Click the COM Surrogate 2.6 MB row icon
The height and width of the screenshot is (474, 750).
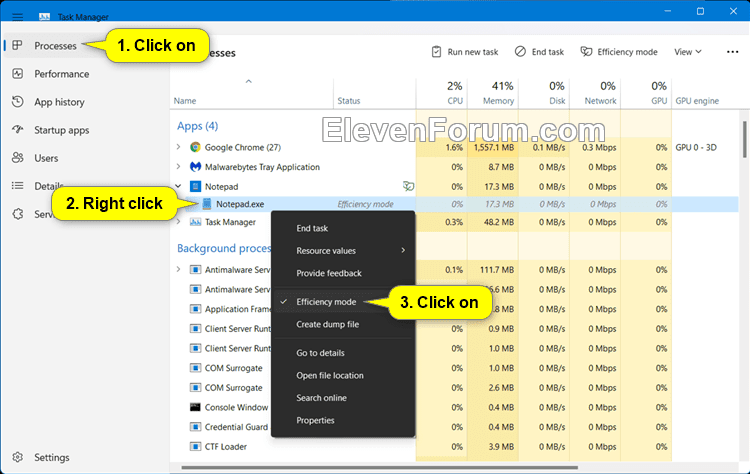coord(195,387)
